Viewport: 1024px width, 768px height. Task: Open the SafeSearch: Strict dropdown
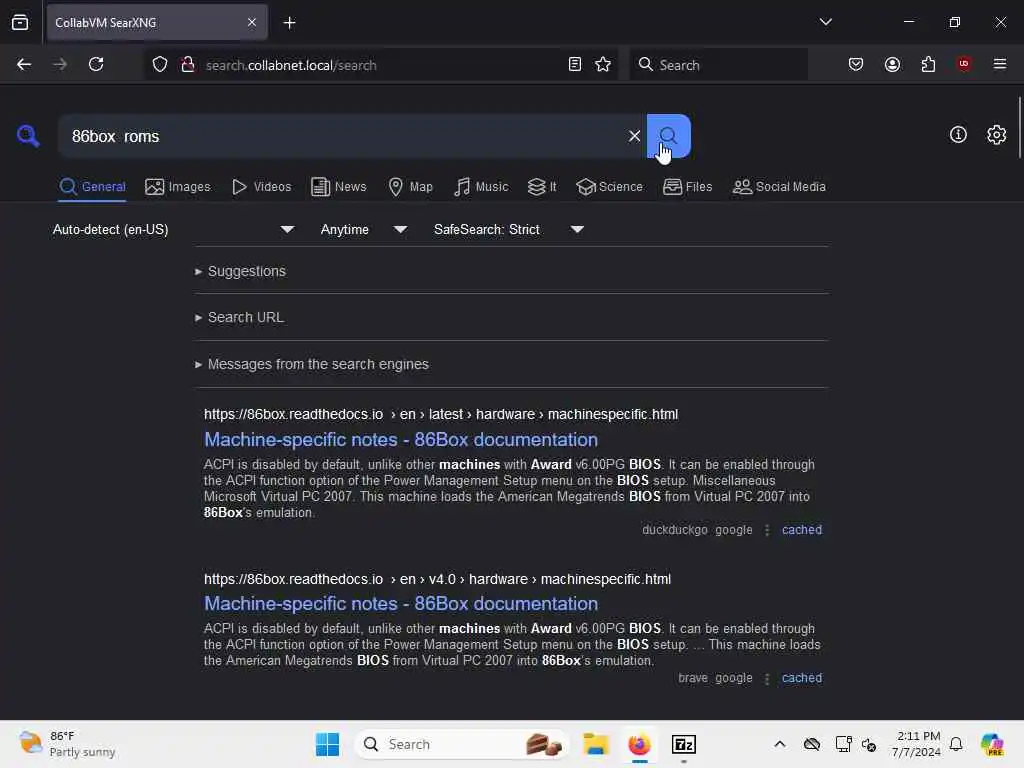click(508, 229)
